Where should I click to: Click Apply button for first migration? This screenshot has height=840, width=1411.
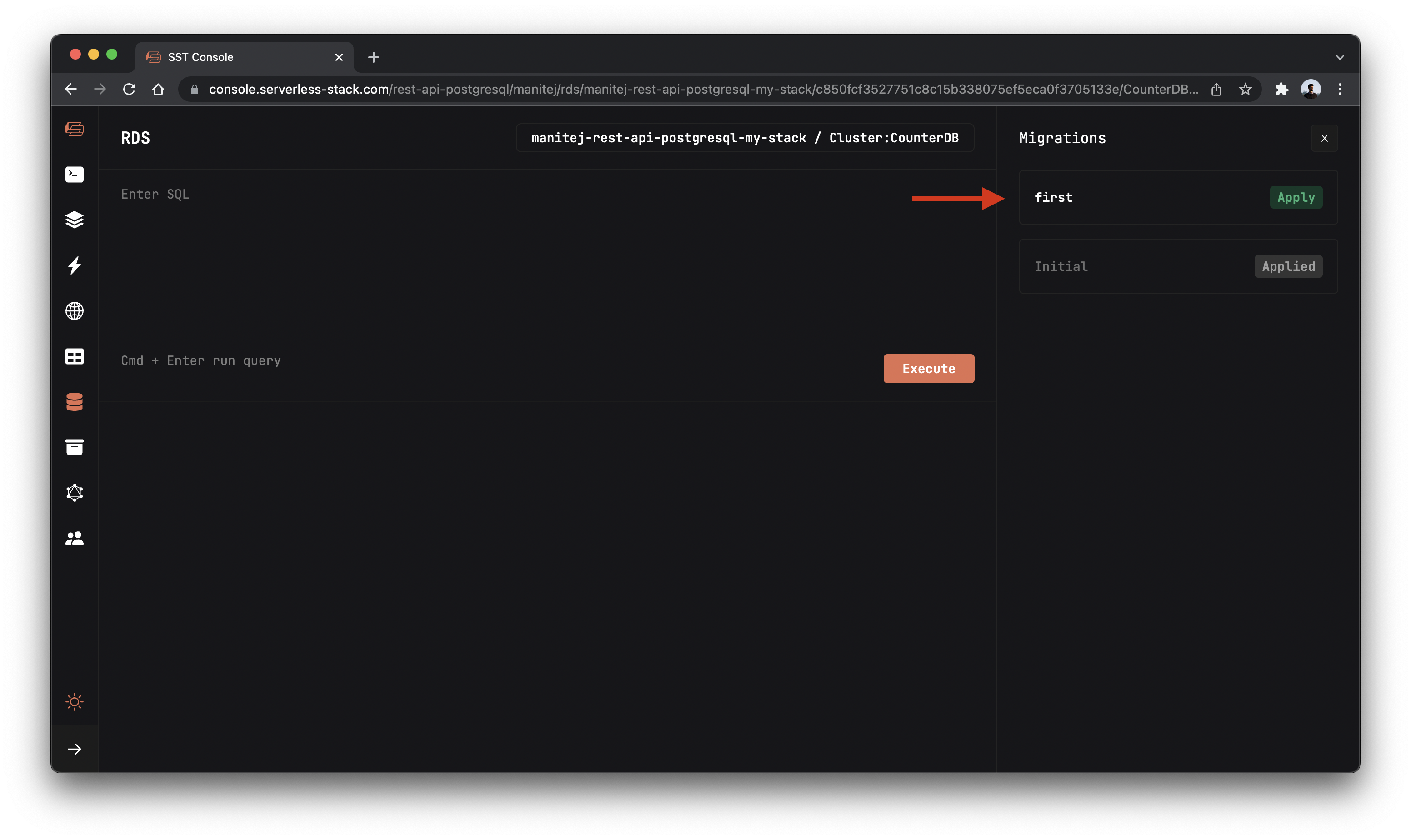(x=1296, y=197)
